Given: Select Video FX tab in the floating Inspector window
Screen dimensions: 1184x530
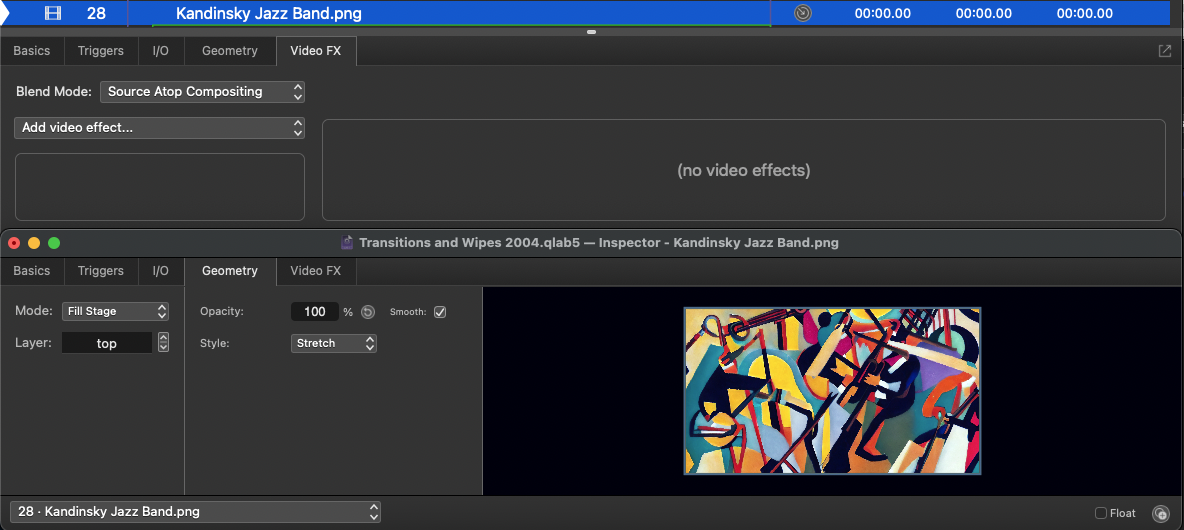Looking at the screenshot, I should tap(315, 271).
